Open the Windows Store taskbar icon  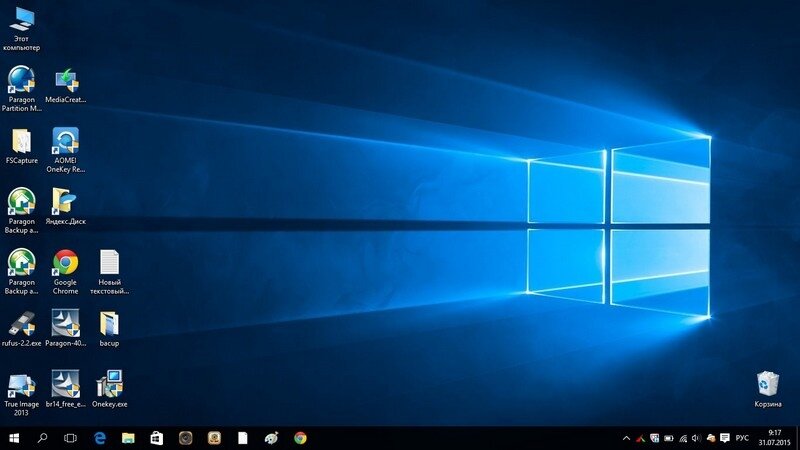click(157, 438)
